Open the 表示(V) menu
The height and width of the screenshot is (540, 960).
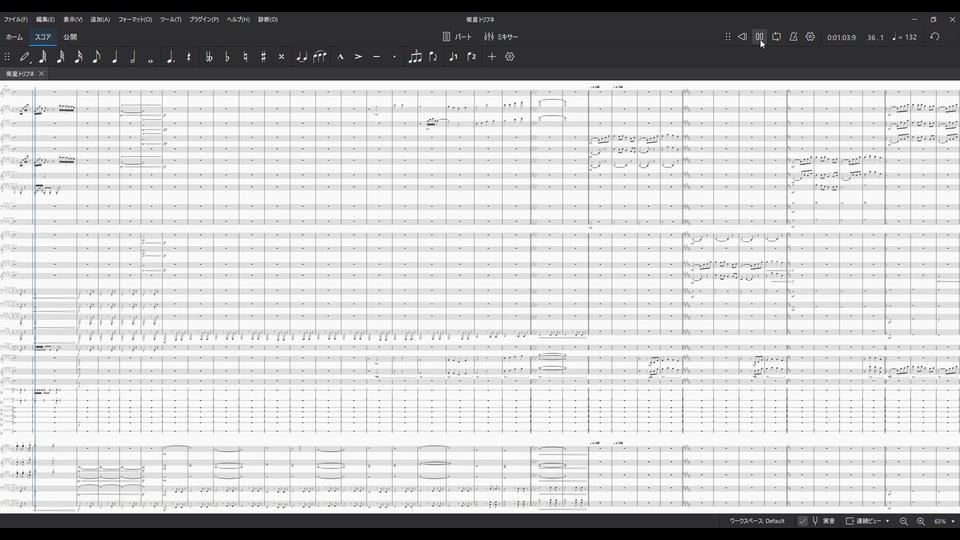[73, 20]
